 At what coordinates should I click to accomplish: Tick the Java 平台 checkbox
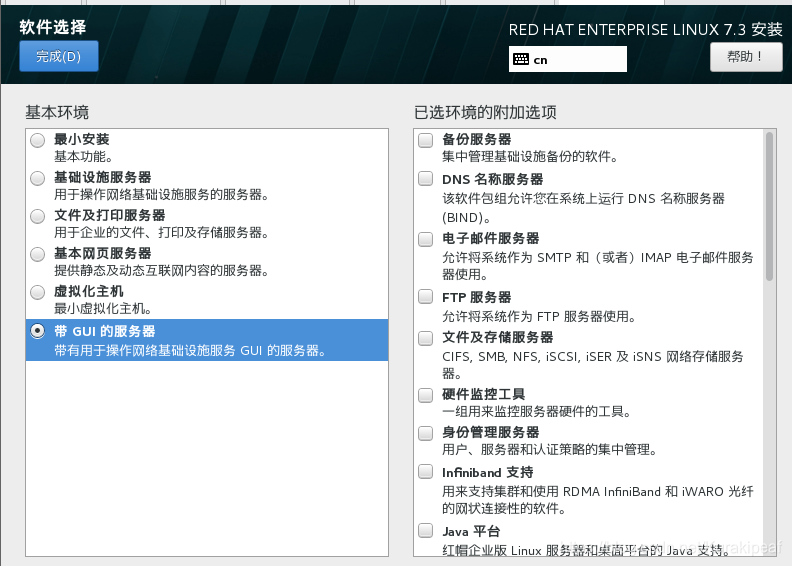[x=425, y=531]
